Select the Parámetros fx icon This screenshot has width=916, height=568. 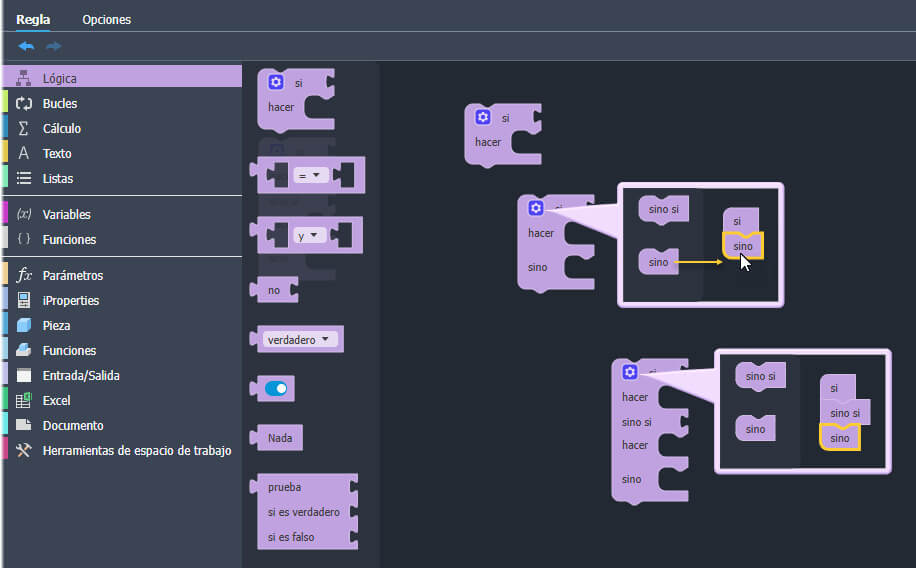coord(23,275)
